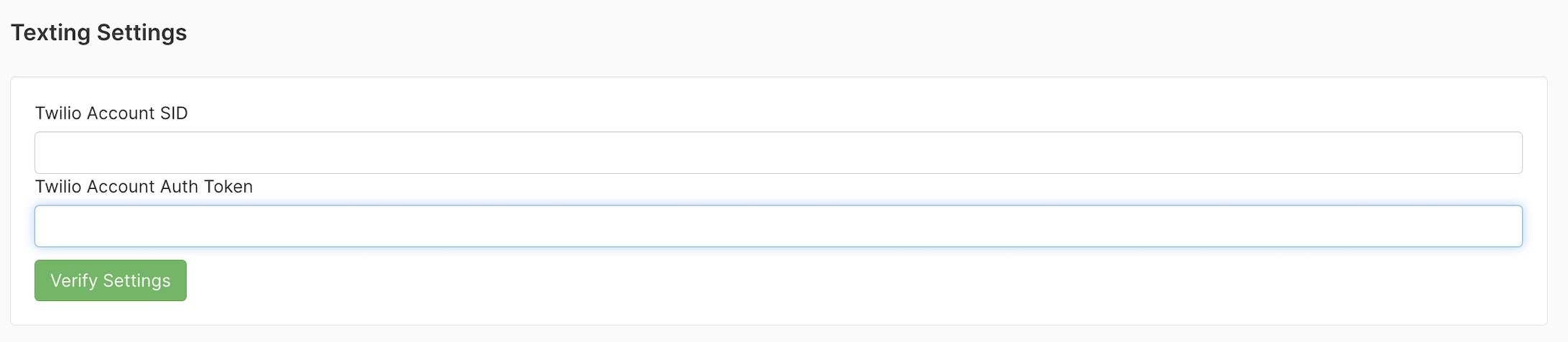
Task: Click the Texting Settings heading
Action: coord(98,32)
